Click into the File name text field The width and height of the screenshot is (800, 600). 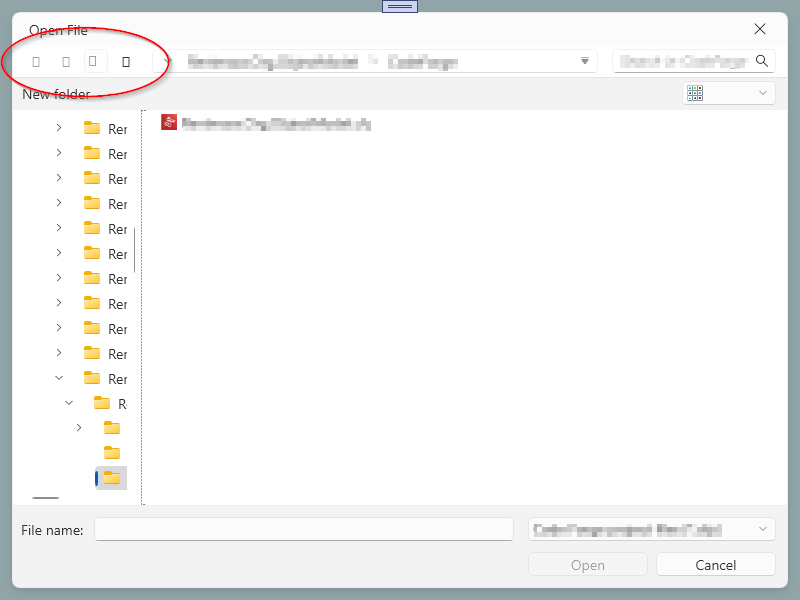pyautogui.click(x=304, y=530)
